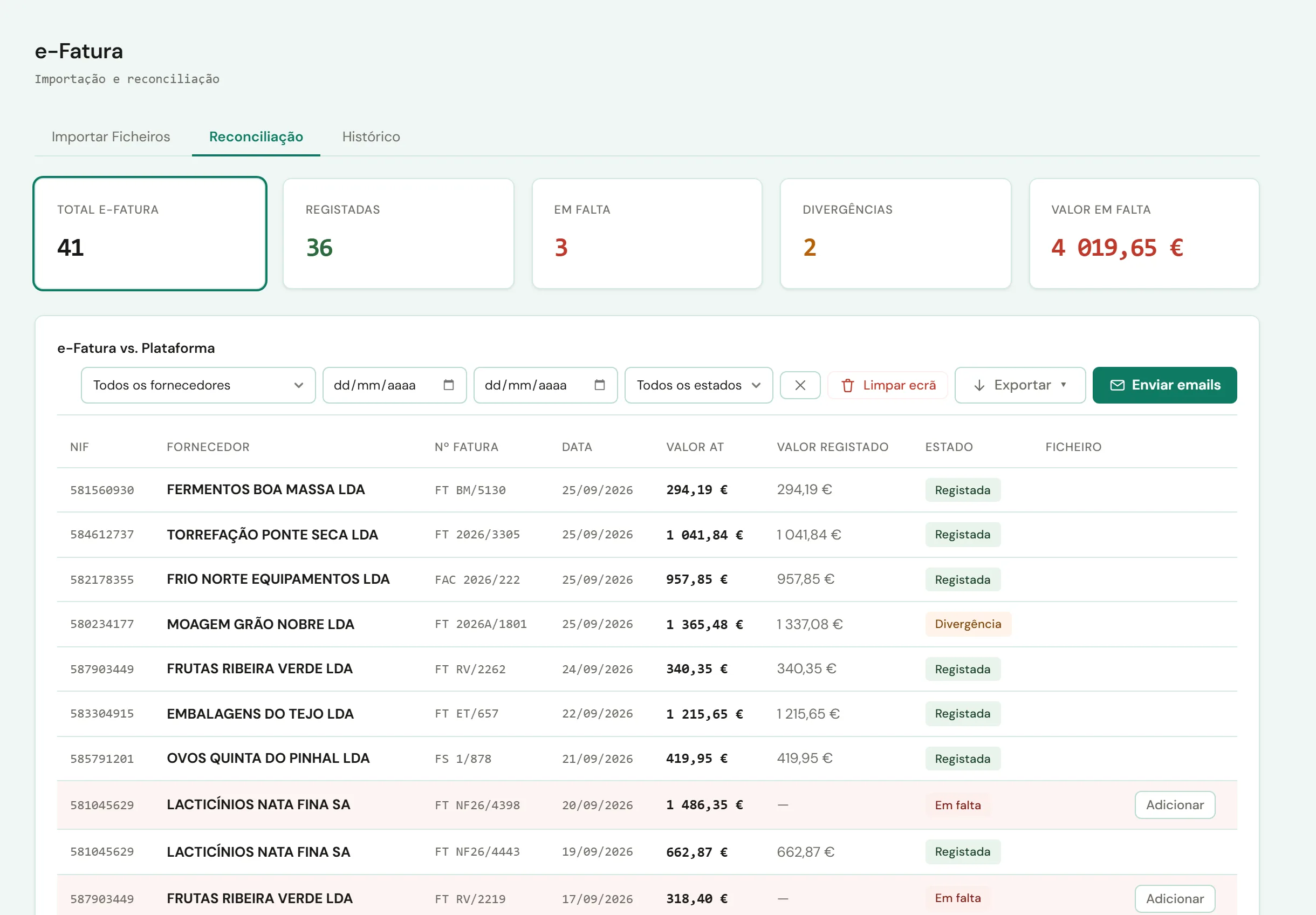Click NIF 584612737
1316x915 pixels.
coord(102,535)
